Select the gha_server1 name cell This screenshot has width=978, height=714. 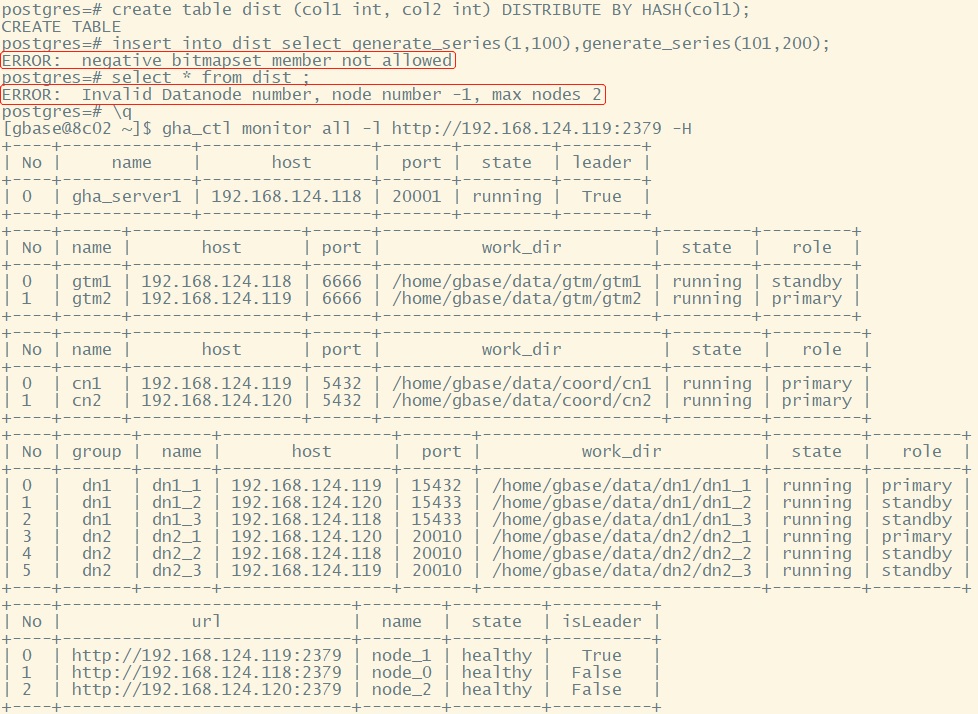(x=127, y=197)
